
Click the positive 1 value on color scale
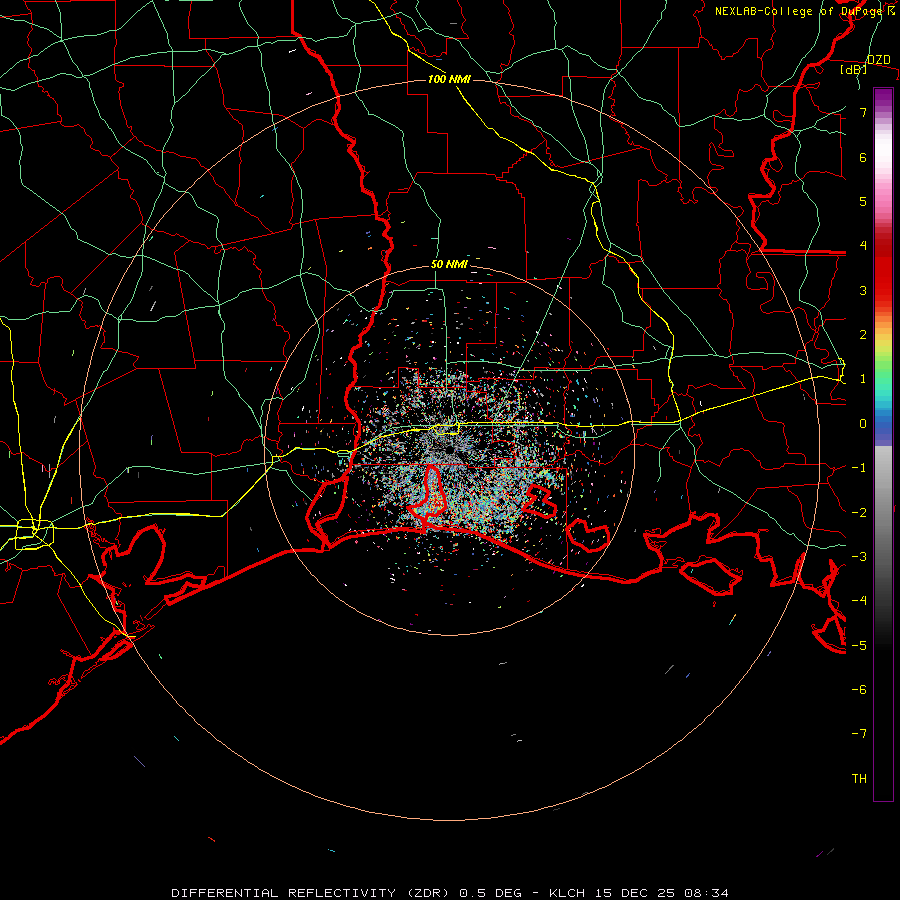pos(863,379)
